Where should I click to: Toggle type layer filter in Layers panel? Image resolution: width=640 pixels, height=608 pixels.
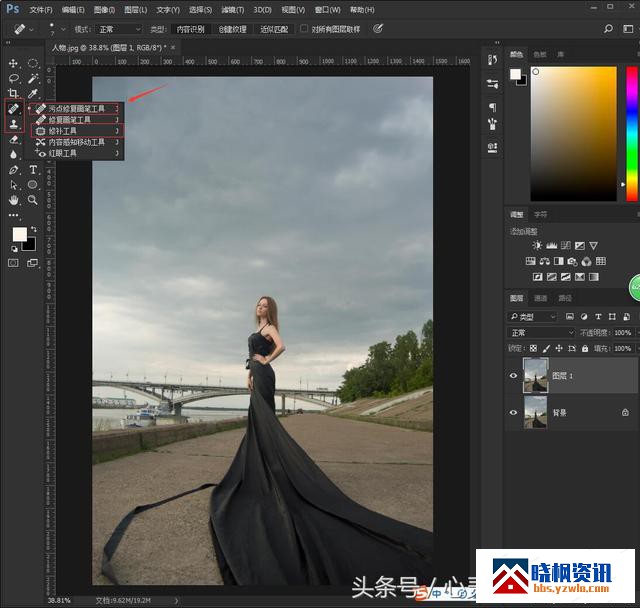pos(598,317)
